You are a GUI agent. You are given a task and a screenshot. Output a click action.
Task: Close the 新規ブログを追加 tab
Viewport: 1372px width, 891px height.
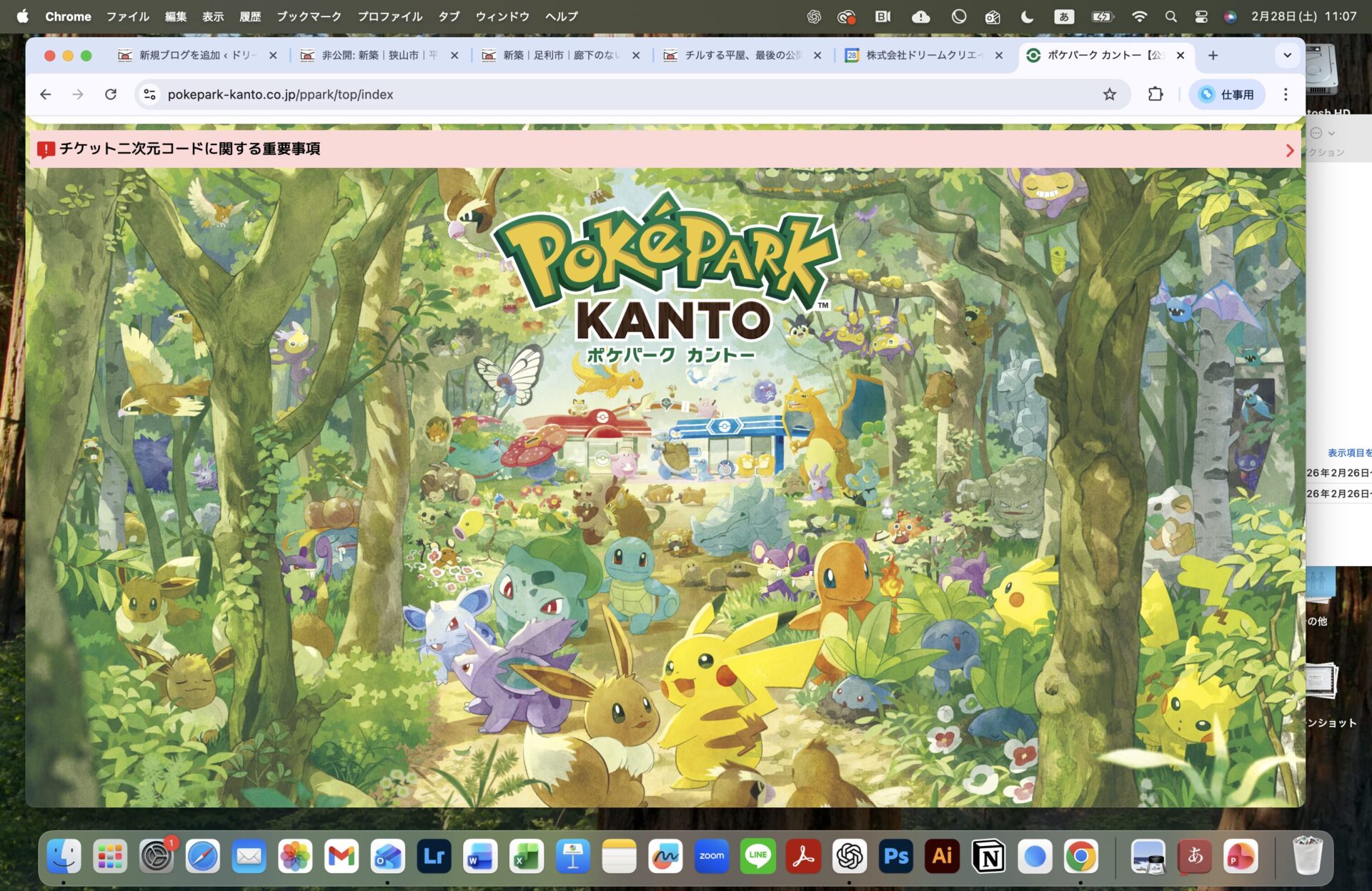tap(273, 55)
